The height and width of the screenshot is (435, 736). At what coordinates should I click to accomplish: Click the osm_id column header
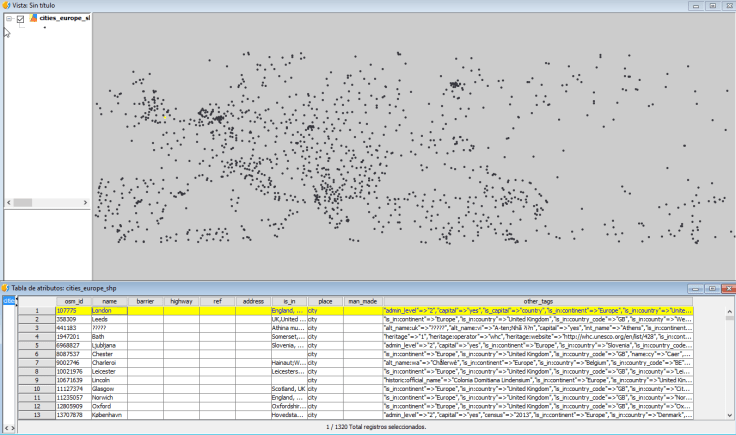(x=74, y=300)
